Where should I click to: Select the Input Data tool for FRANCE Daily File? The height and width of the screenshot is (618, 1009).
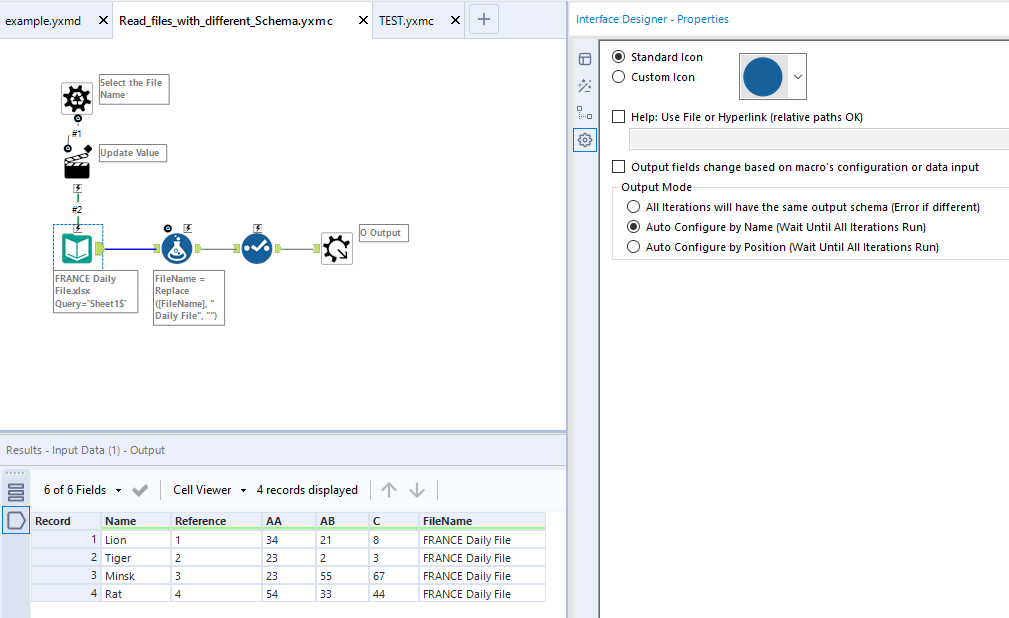tap(77, 247)
